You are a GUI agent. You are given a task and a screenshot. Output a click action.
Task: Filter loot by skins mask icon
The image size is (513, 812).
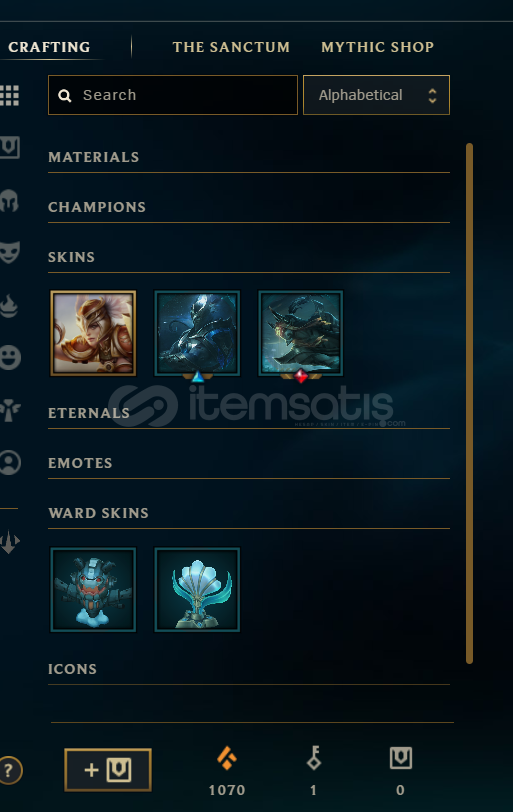pos(9,252)
